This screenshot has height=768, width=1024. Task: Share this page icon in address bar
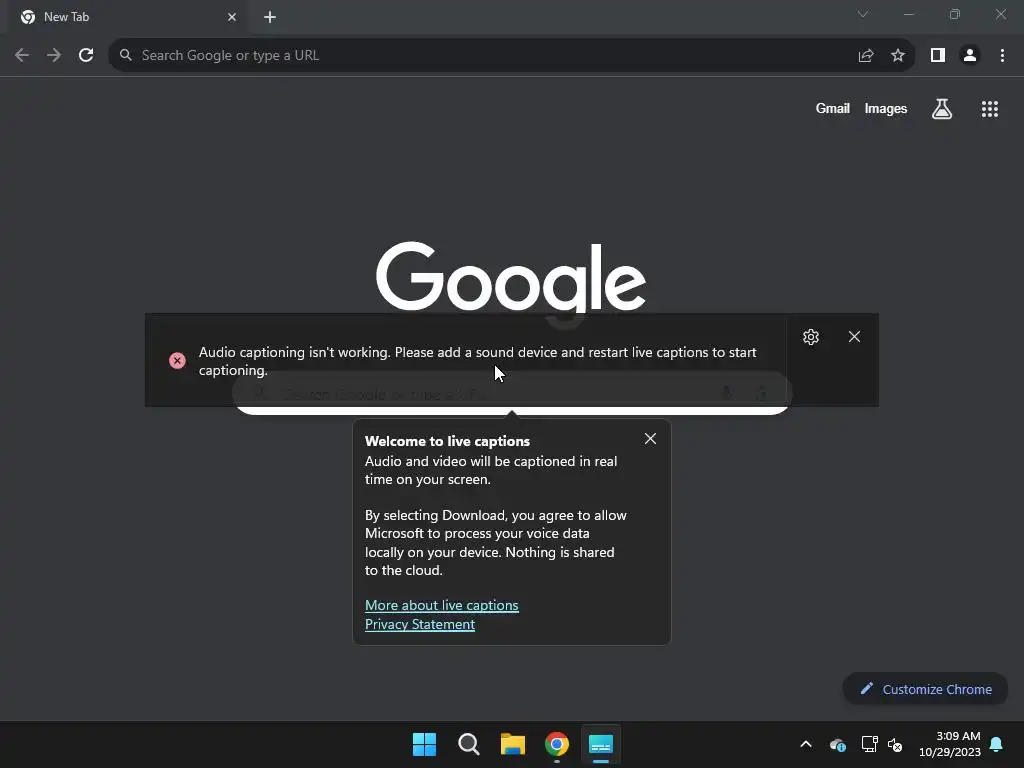[866, 56]
